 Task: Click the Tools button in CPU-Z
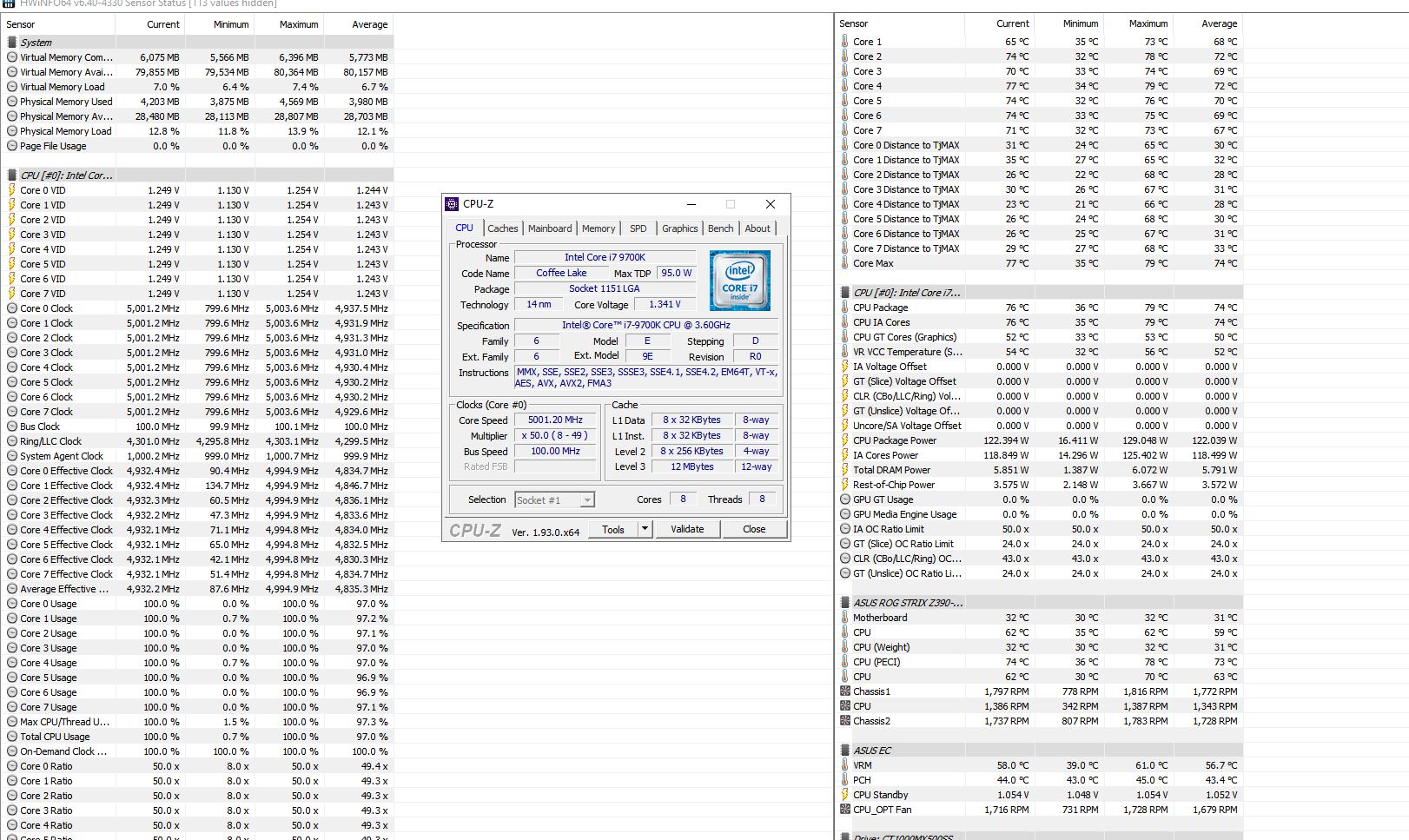pyautogui.click(x=613, y=529)
